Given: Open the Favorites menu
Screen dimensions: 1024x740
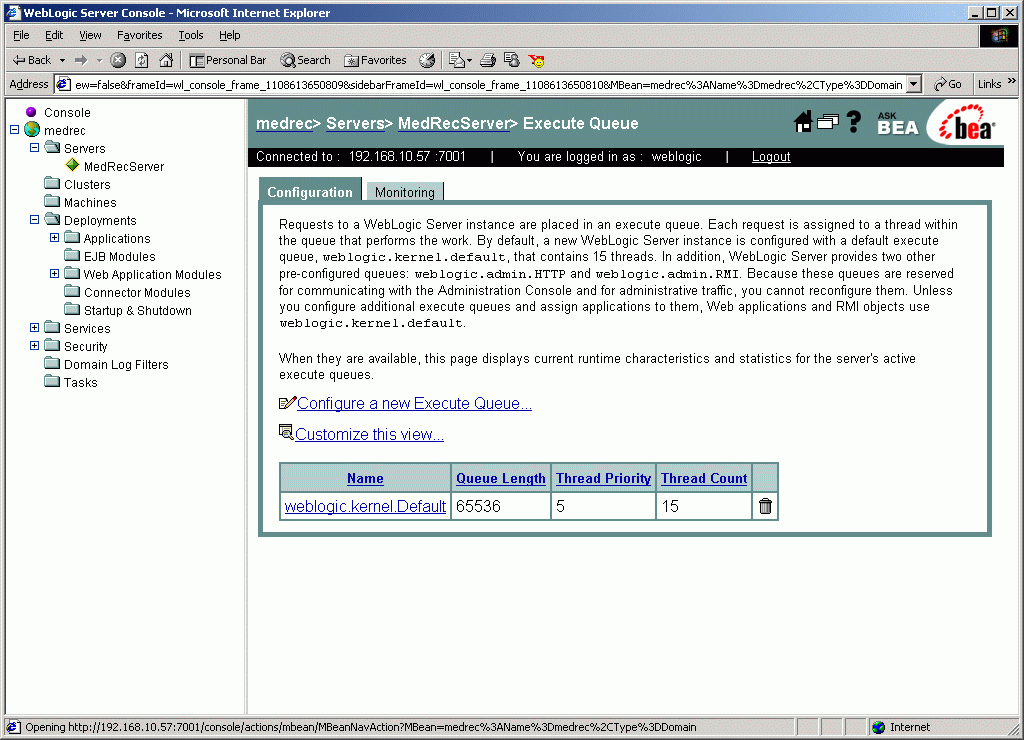Looking at the screenshot, I should [140, 35].
